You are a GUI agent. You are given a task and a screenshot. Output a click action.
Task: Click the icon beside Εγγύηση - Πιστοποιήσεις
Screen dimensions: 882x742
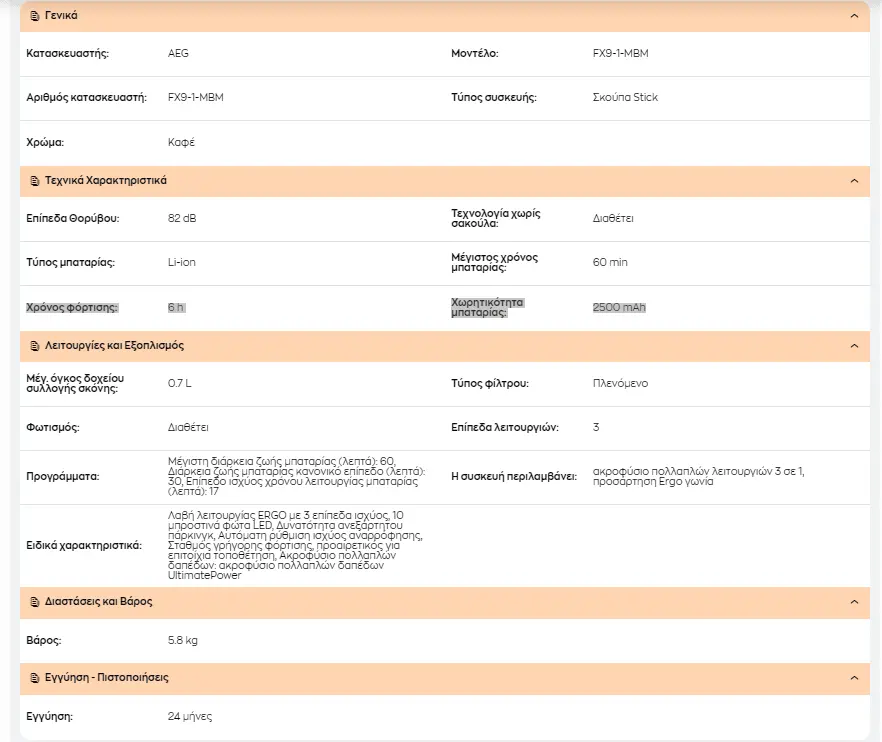click(35, 678)
